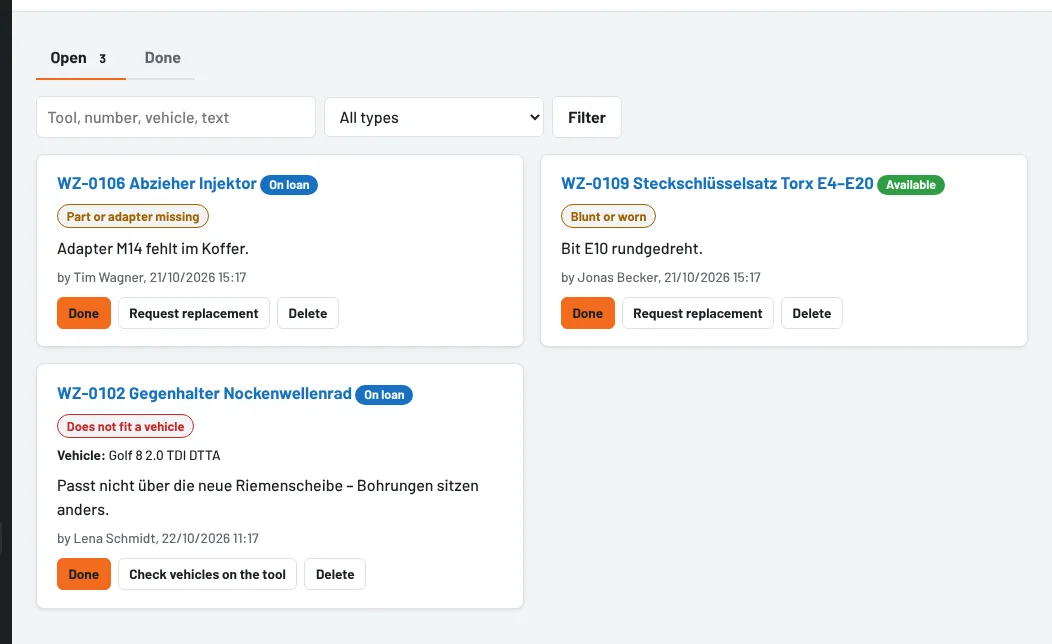Select the Passt nicht über die neue Riemenscheibe text
Screen dimensions: 1052x644
click(268, 497)
